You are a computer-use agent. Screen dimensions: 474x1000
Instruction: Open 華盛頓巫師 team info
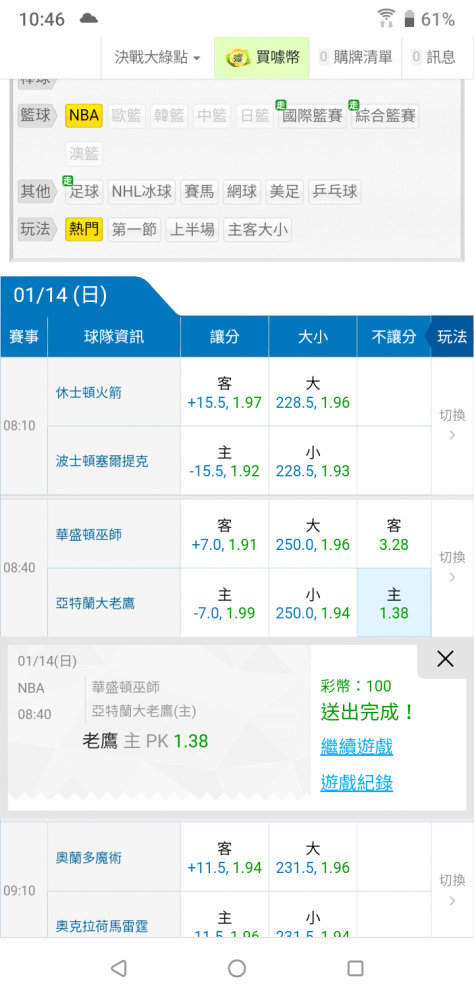[88, 534]
